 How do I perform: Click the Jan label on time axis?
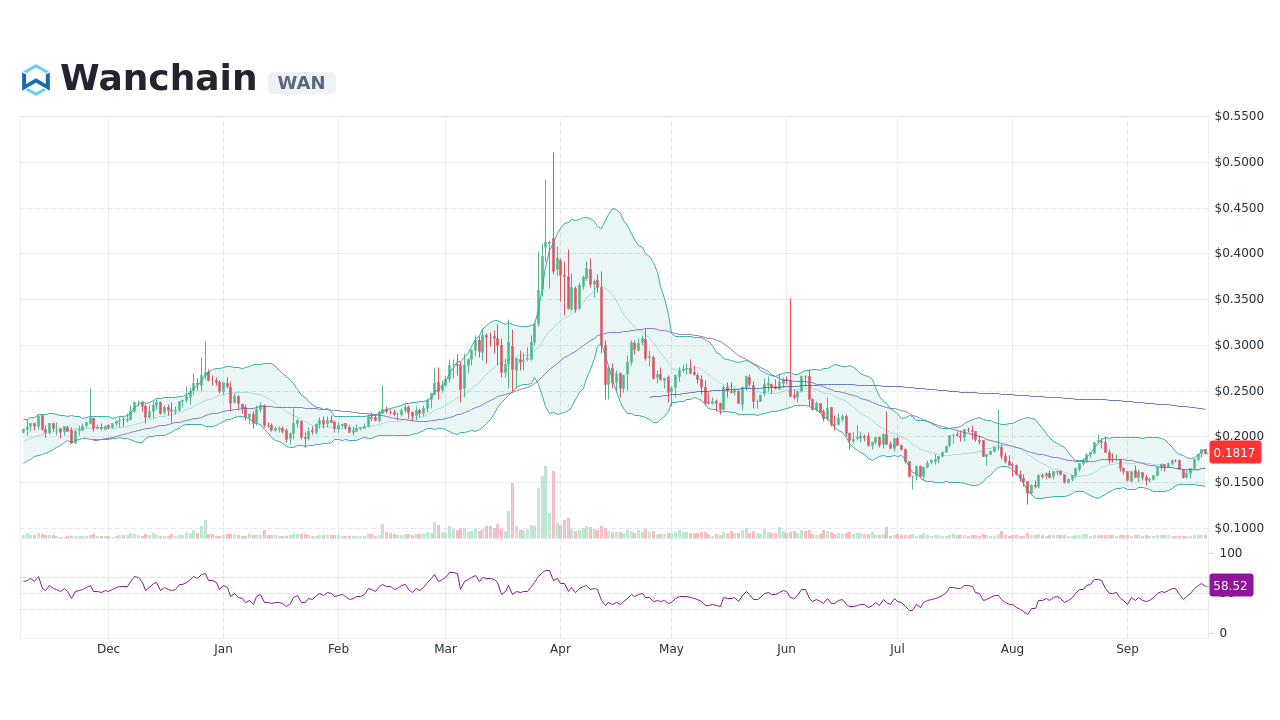click(x=223, y=649)
